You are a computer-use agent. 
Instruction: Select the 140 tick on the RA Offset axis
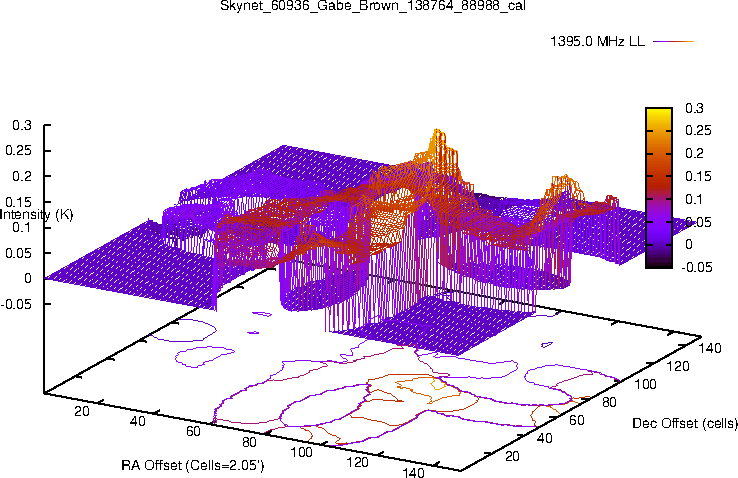[x=413, y=472]
